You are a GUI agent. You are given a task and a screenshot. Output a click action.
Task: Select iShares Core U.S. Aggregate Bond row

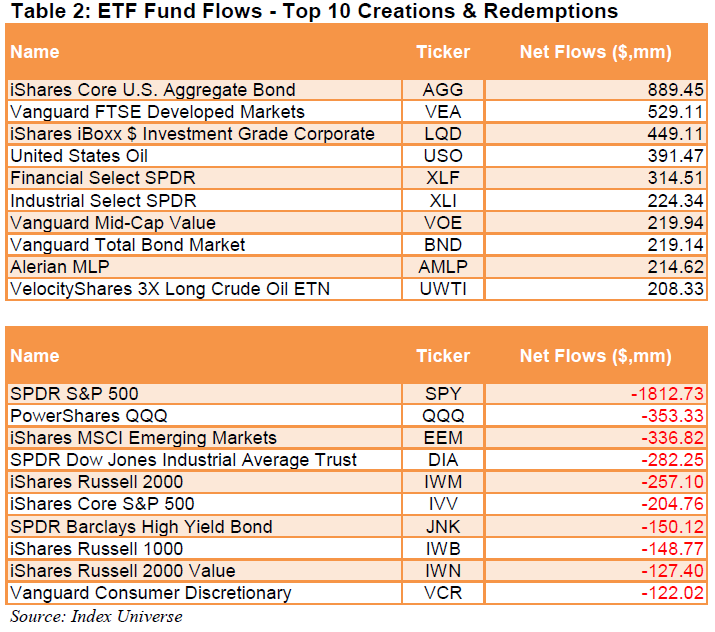151,90
